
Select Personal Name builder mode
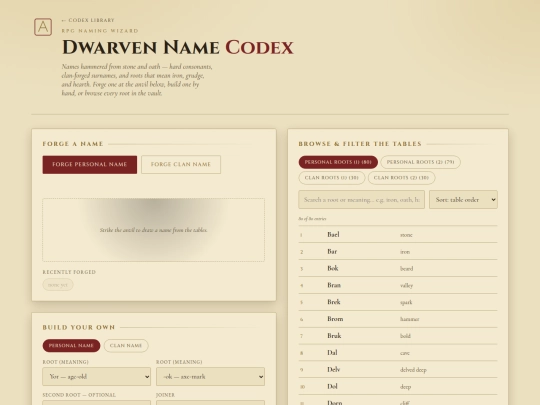coord(71,345)
